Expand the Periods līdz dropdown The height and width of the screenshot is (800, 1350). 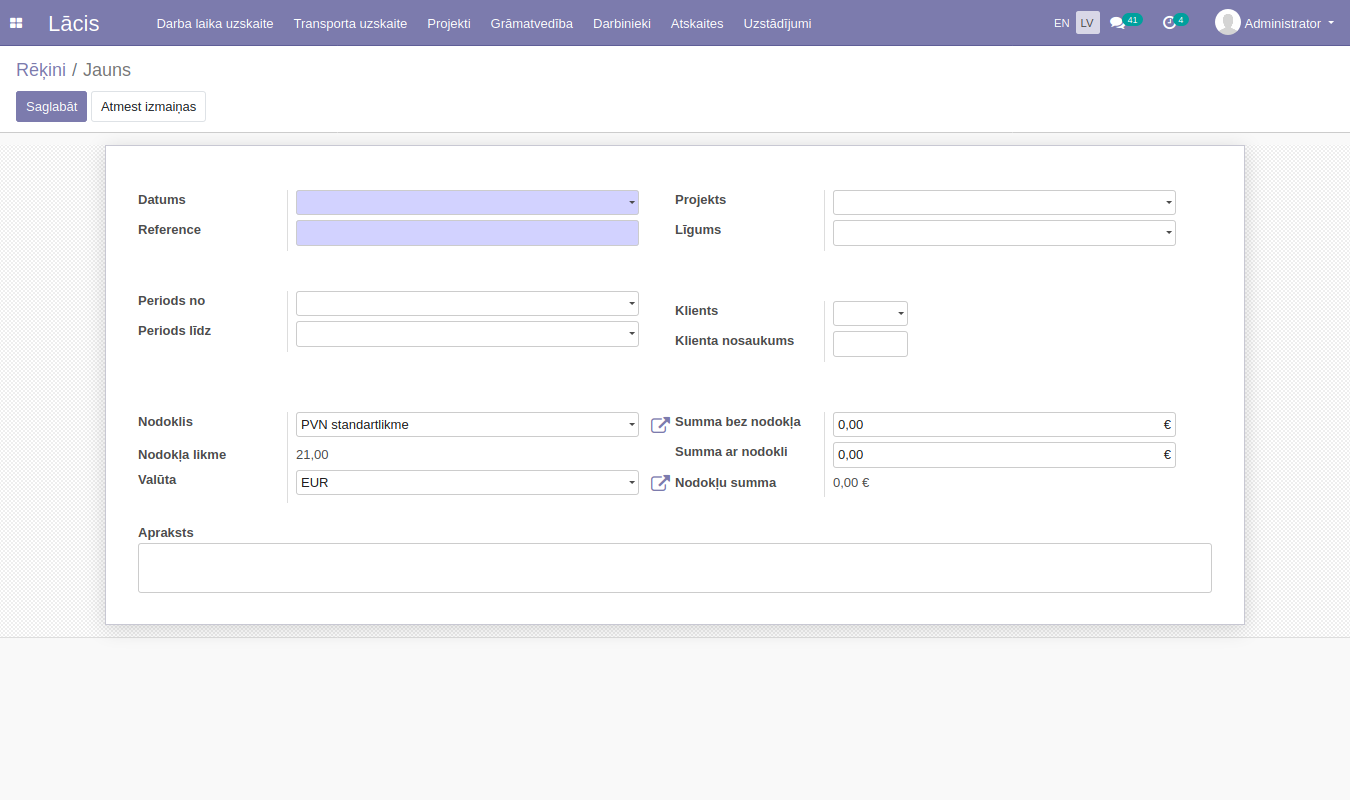click(631, 334)
